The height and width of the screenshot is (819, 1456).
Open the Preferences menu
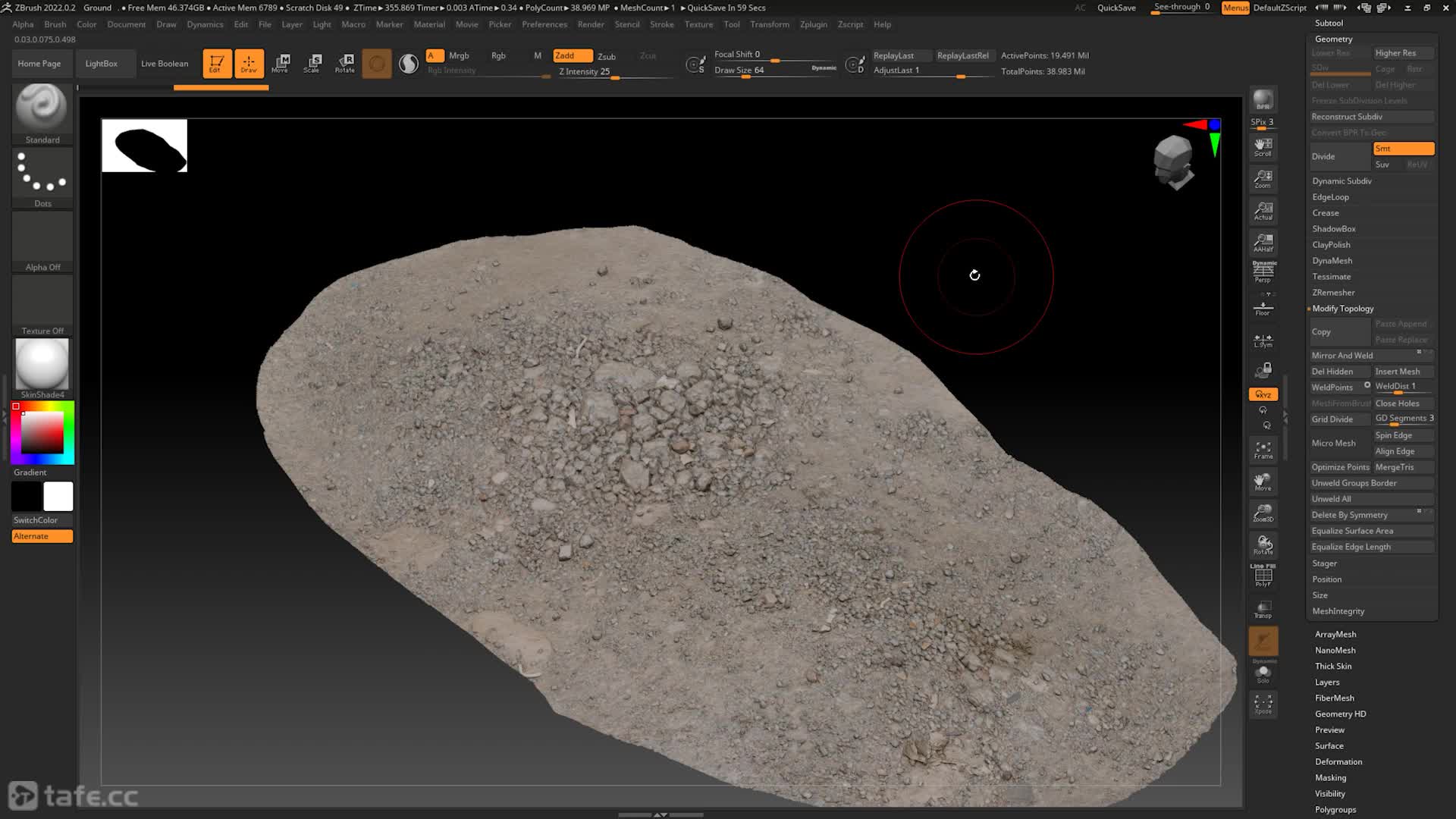coord(544,24)
